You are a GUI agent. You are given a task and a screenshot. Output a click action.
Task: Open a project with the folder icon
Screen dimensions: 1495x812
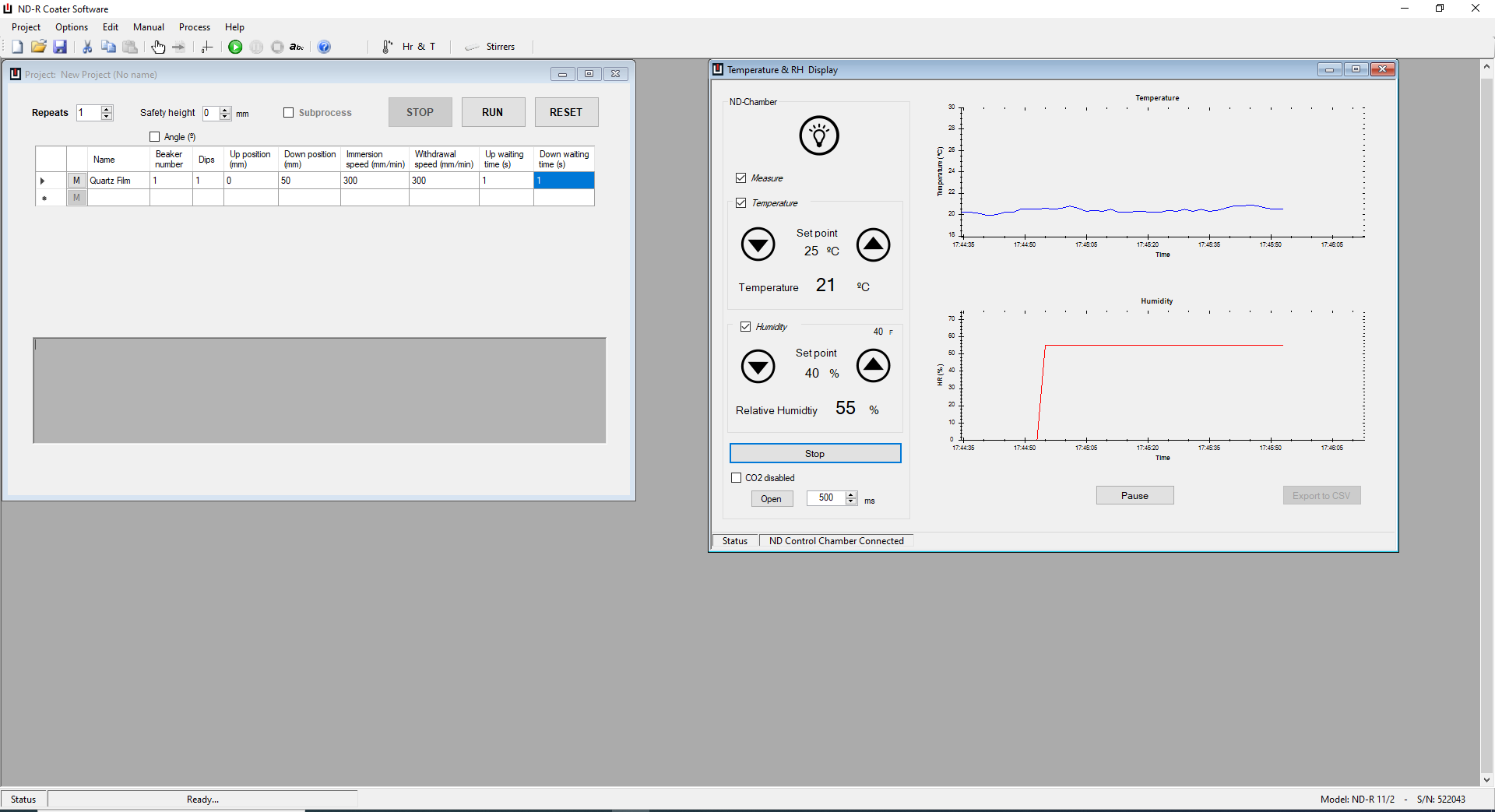point(38,47)
